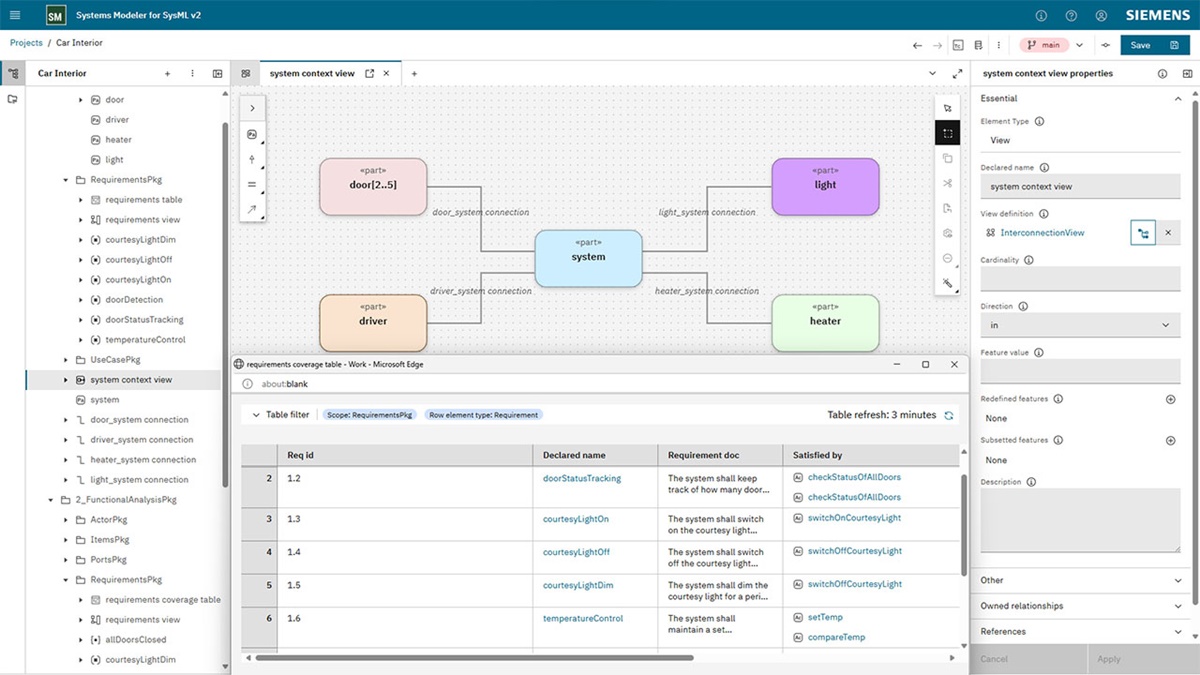
Task: Open the Direction dropdown in properties panel
Action: 1165,325
